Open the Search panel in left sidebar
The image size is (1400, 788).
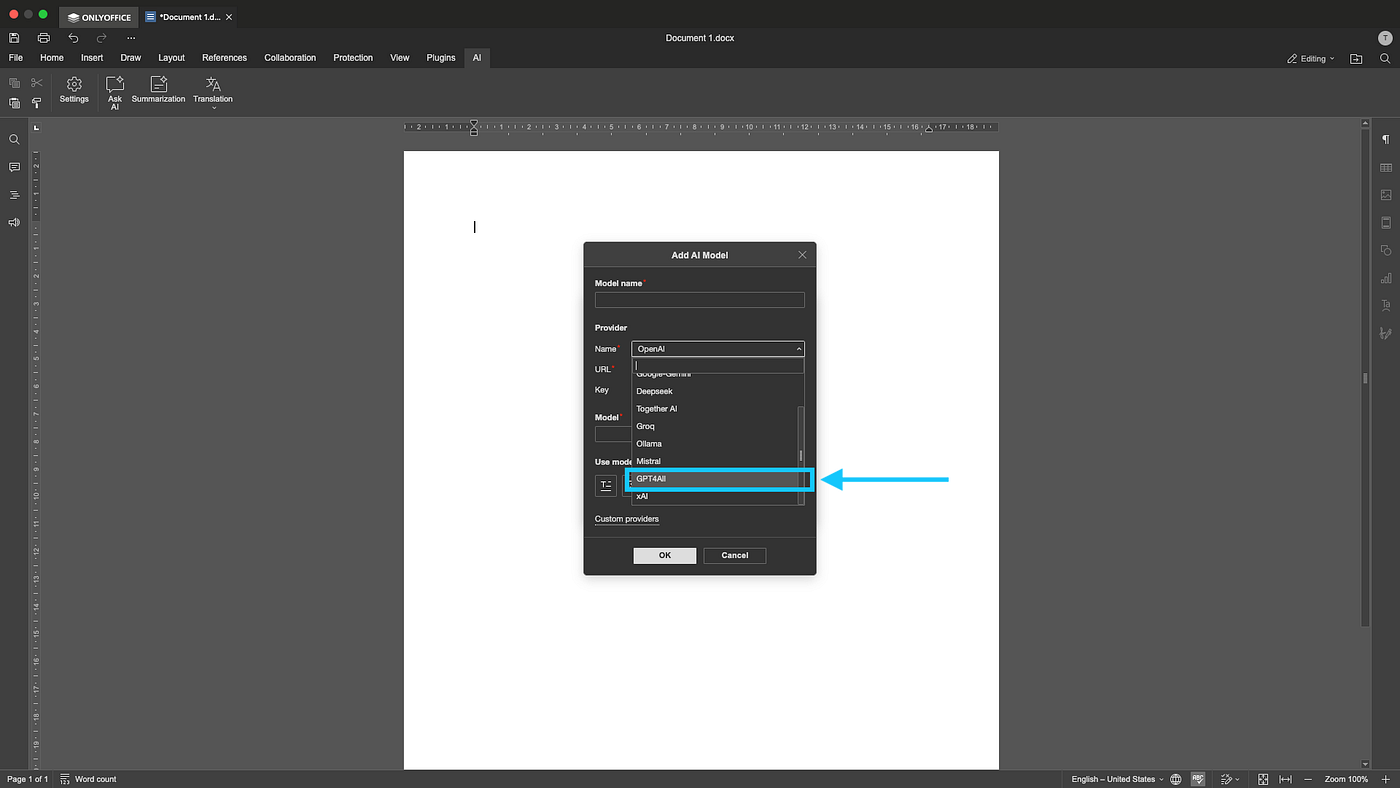coord(14,140)
